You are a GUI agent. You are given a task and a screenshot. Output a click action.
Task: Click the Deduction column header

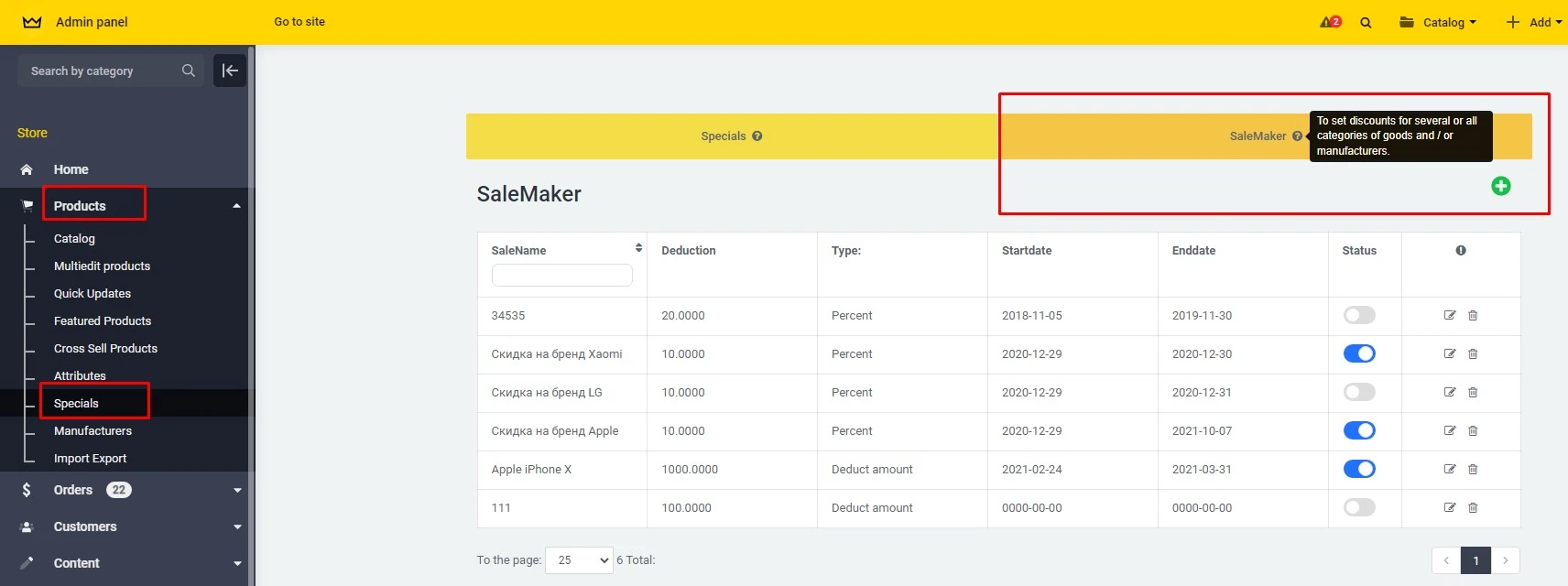coord(689,250)
